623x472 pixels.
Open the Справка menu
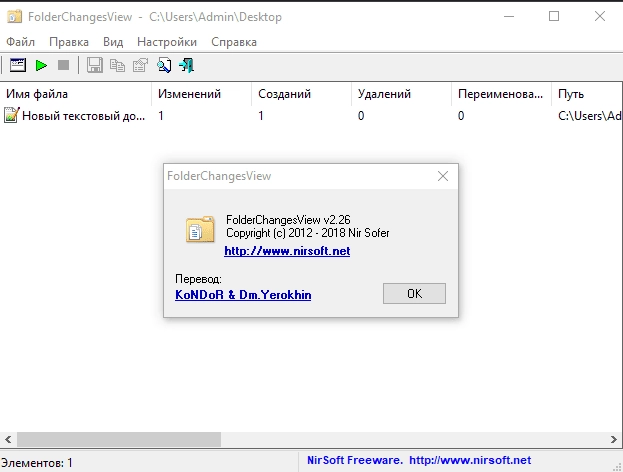pos(234,42)
